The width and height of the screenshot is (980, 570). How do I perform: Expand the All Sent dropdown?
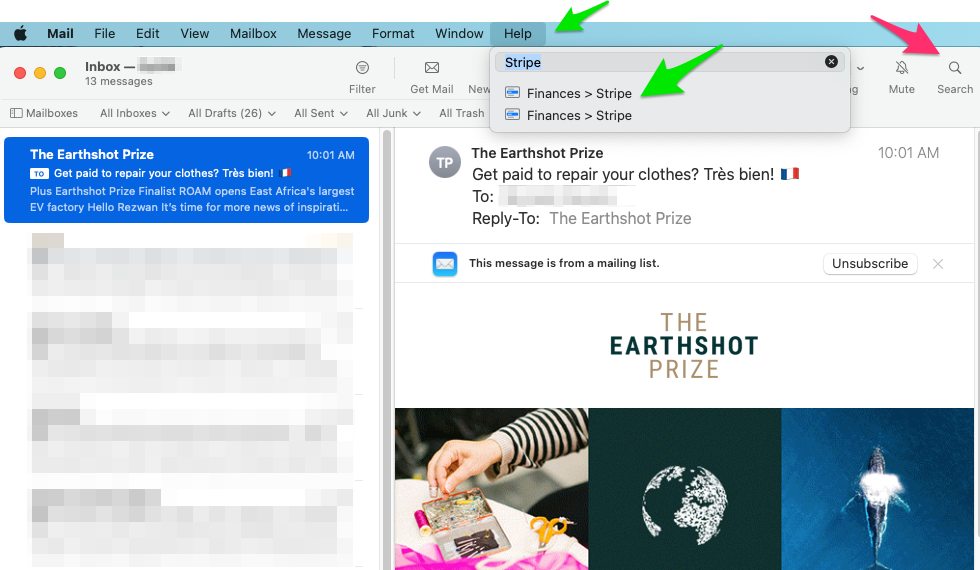(321, 113)
